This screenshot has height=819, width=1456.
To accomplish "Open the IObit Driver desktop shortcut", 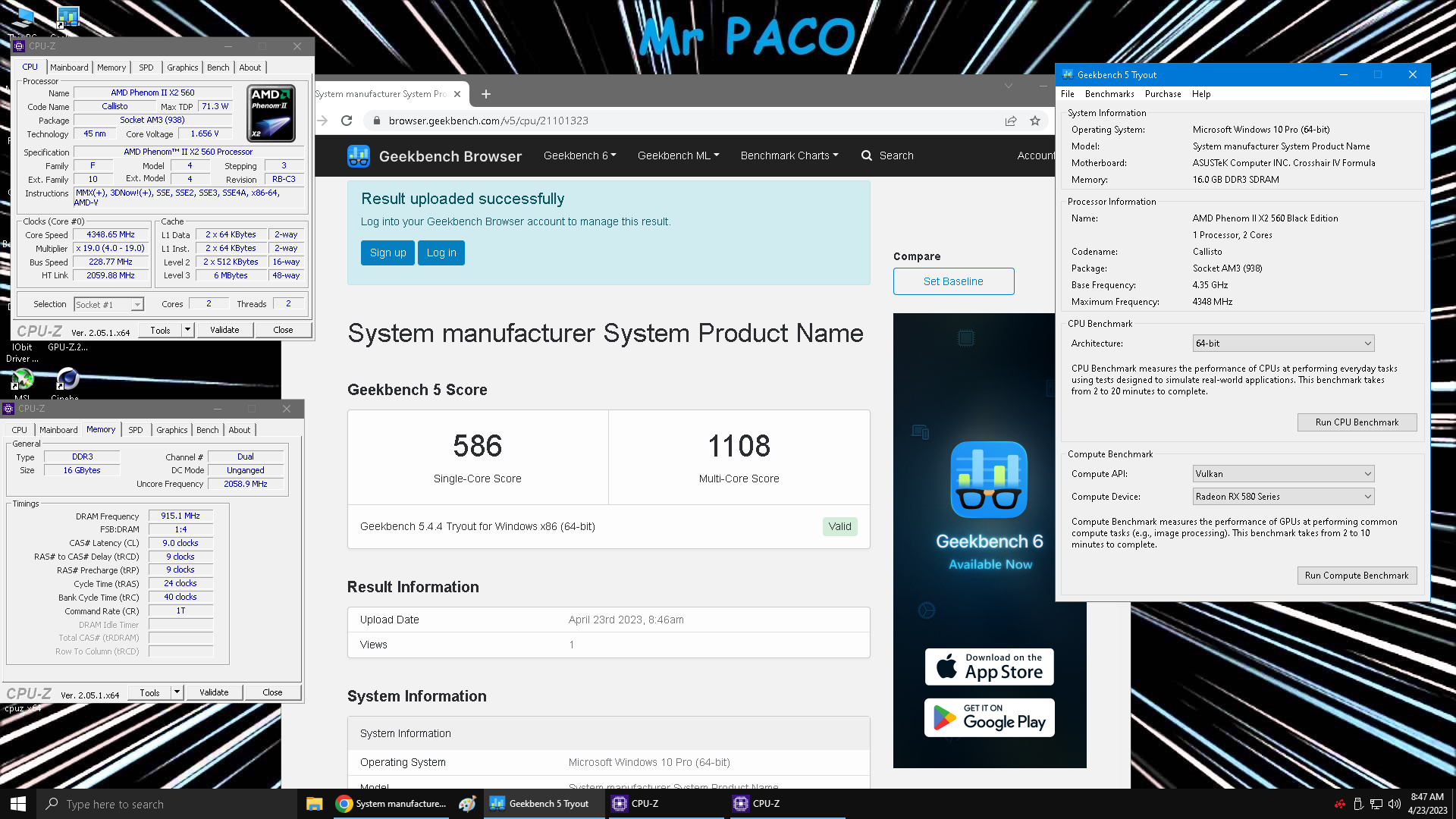I will (x=22, y=353).
